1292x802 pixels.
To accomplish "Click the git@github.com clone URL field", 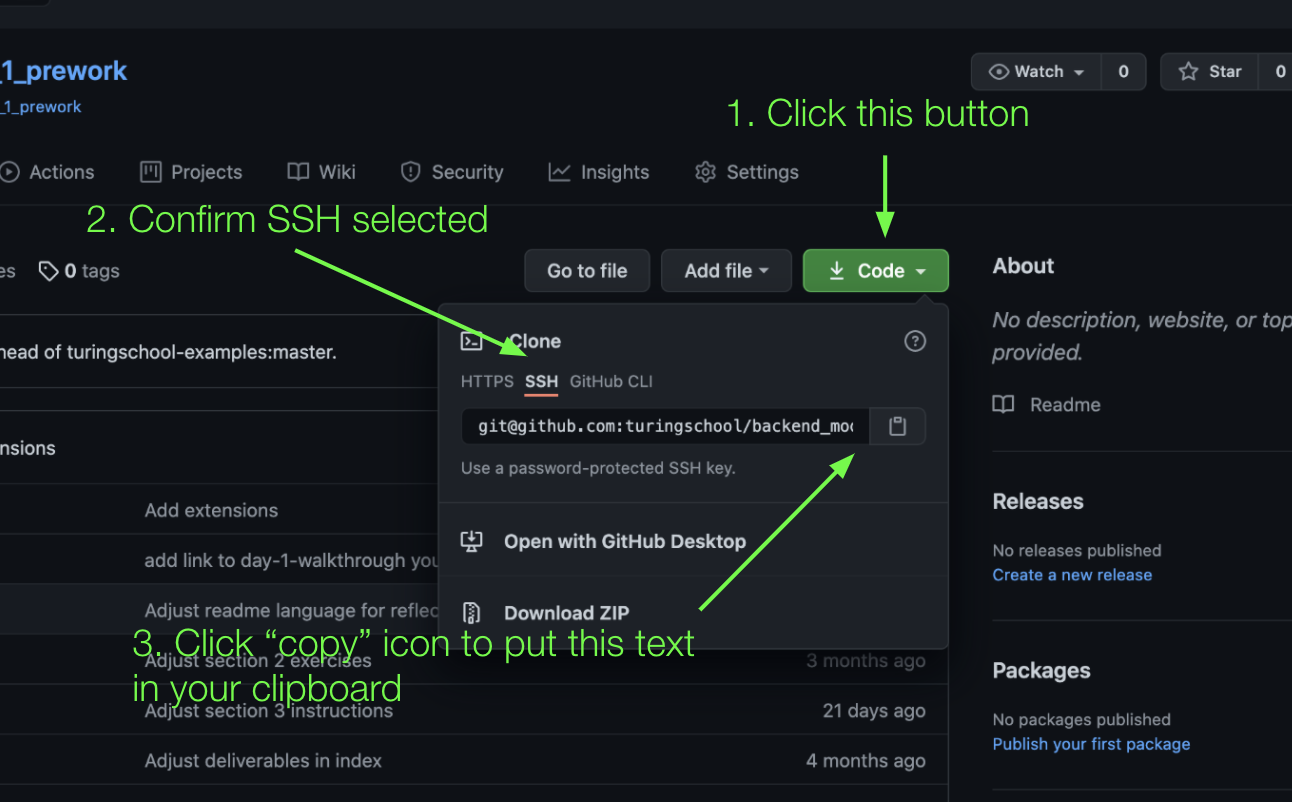I will coord(665,426).
